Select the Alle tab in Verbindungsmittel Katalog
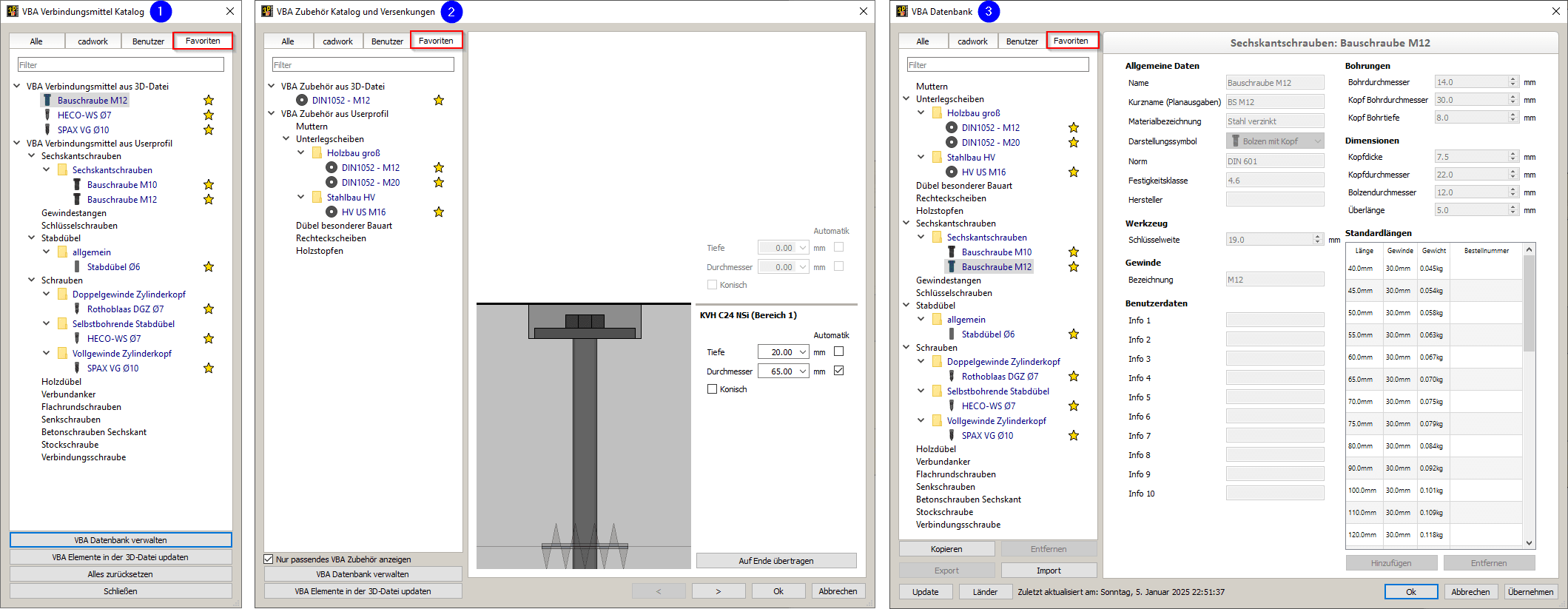Image resolution: width=1568 pixels, height=609 pixels. pyautogui.click(x=36, y=41)
